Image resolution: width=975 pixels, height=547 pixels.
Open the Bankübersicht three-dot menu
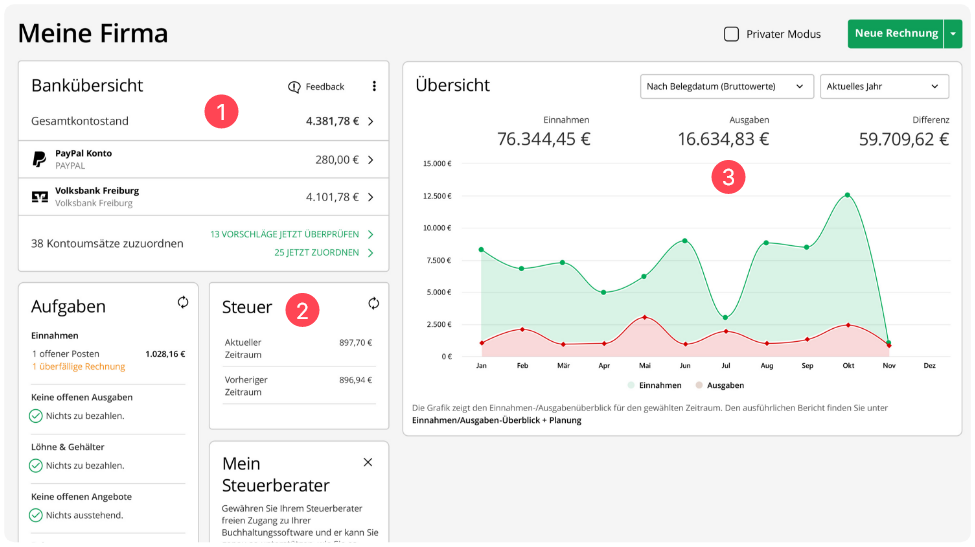coord(374,86)
